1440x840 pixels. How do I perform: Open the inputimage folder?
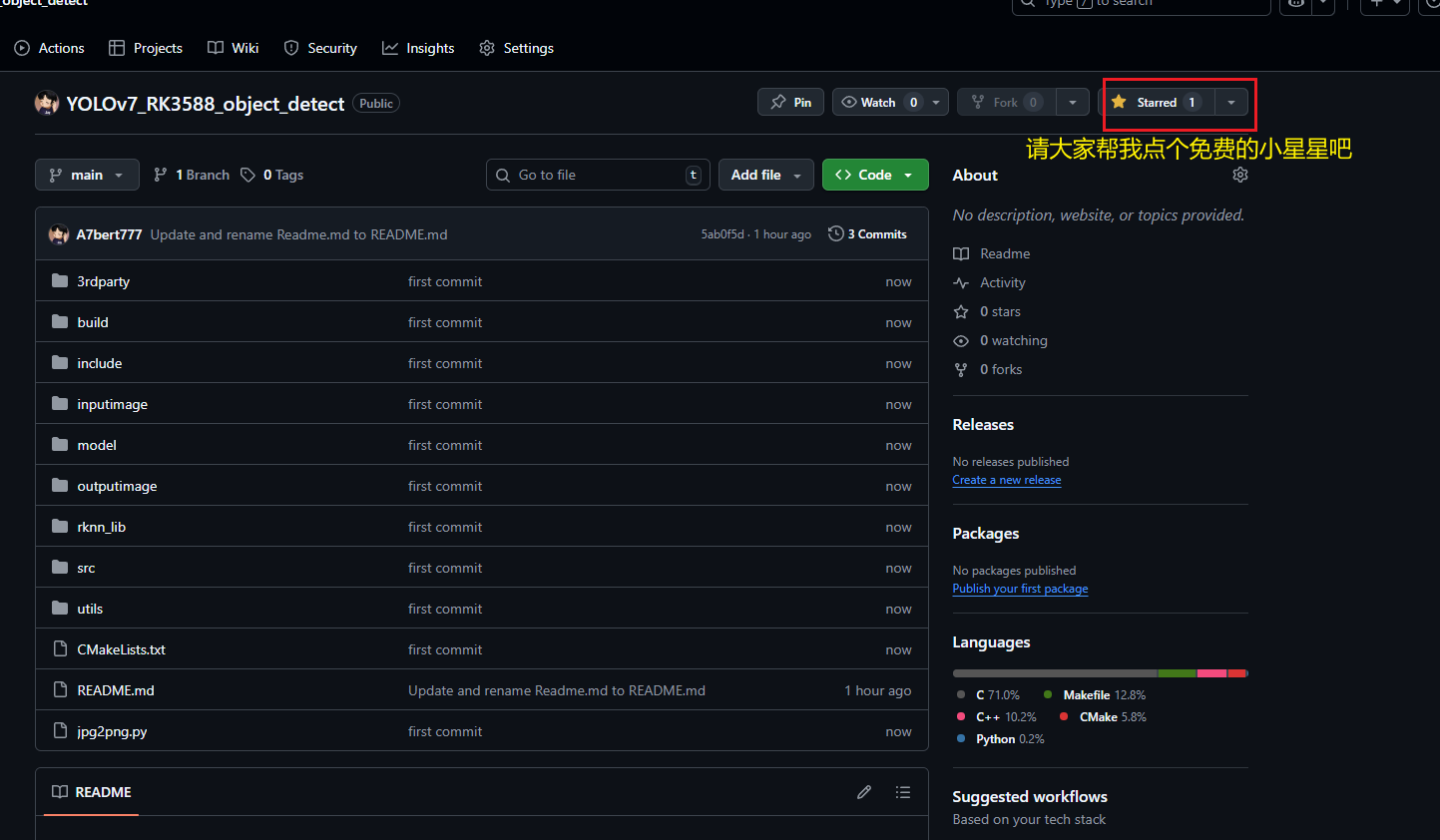coord(113,404)
